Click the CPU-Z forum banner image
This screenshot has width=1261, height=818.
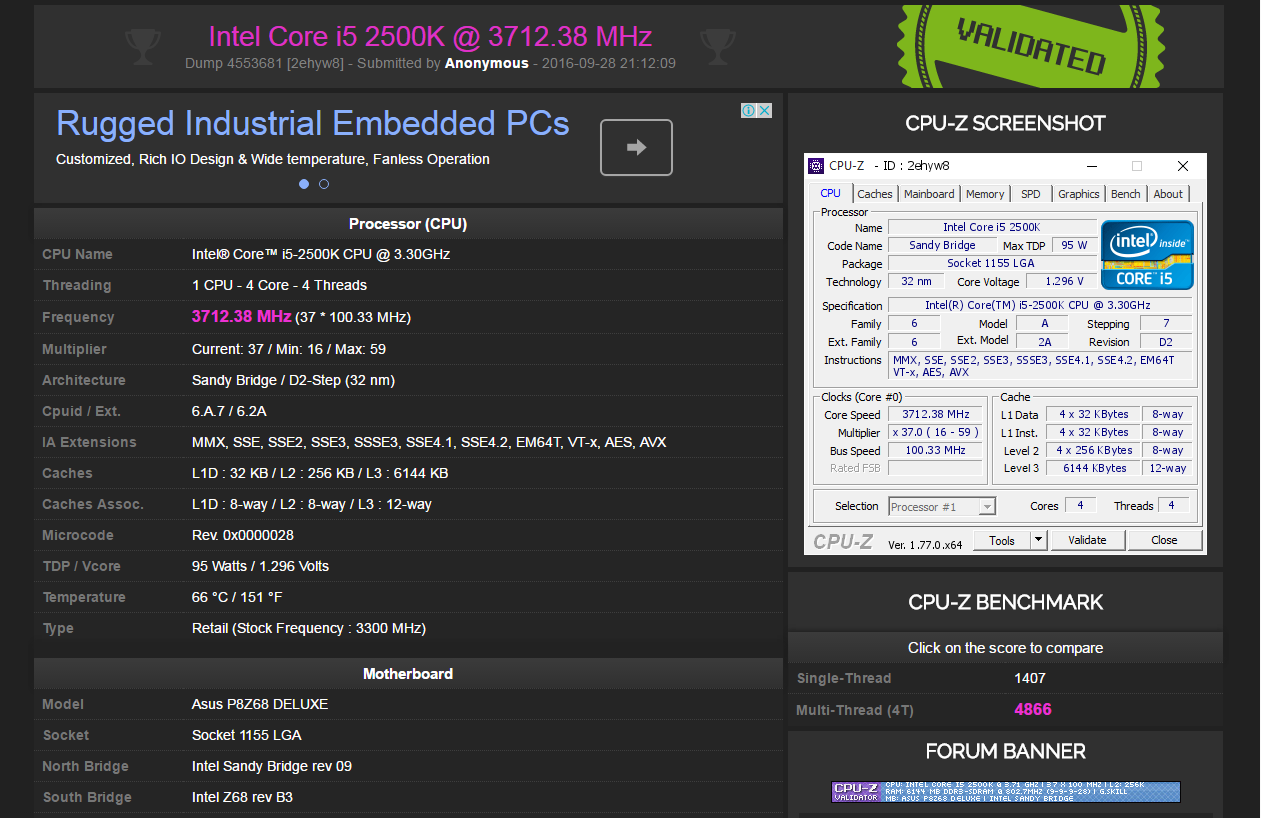pos(1006,792)
